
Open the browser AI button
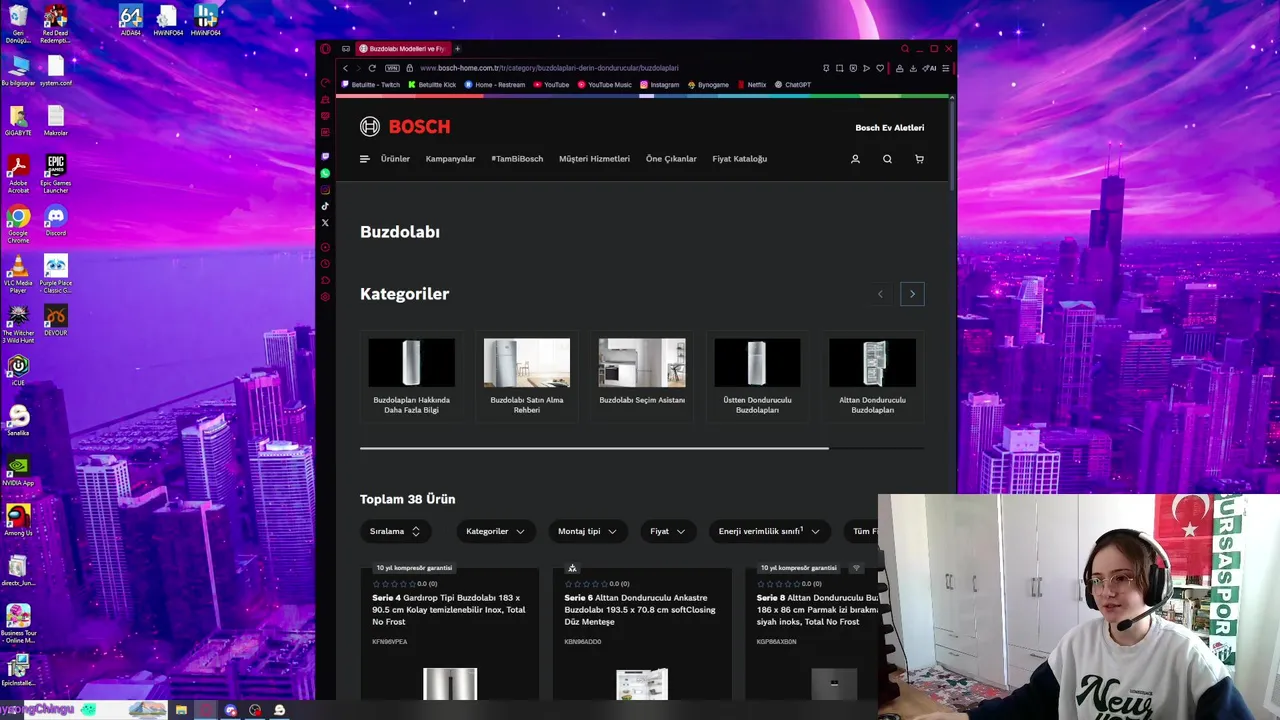coord(929,68)
